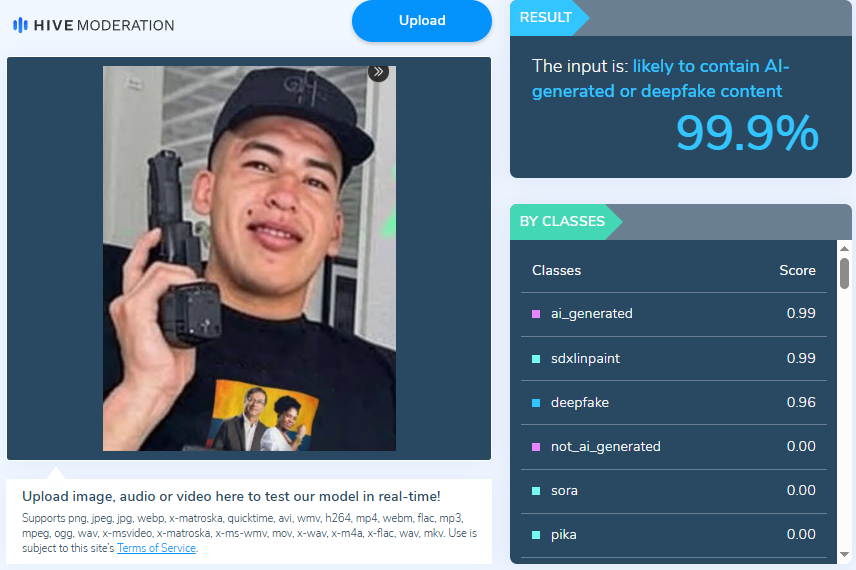Click the pink not_ai_generated class marker
The height and width of the screenshot is (570, 856).
(x=536, y=447)
